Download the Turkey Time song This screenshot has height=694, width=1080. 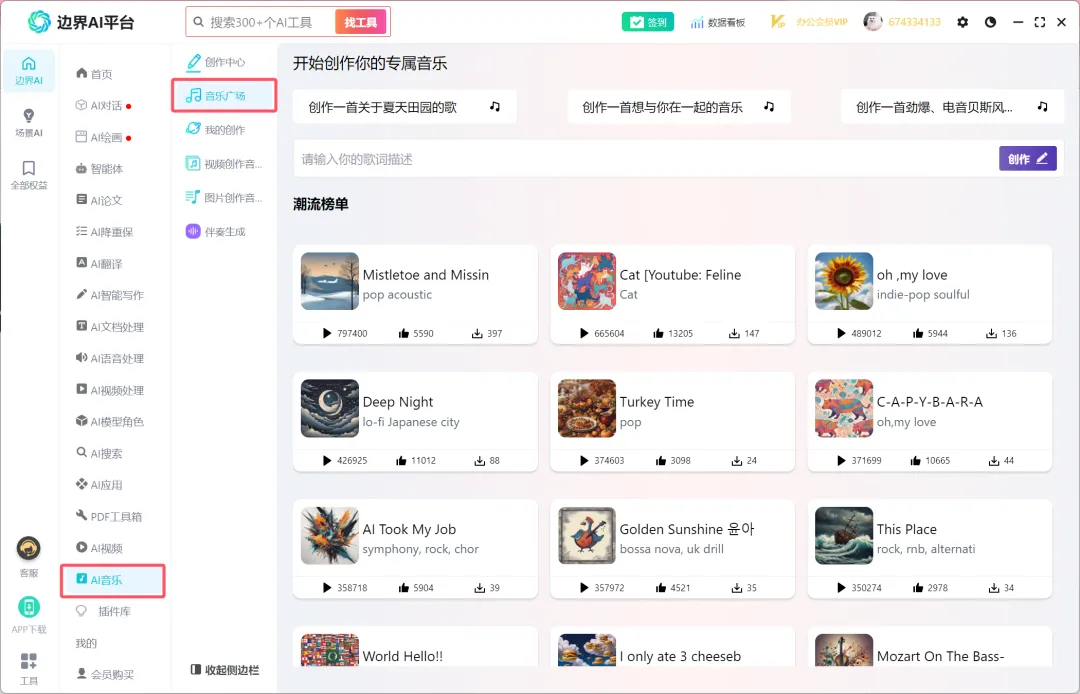tap(736, 461)
